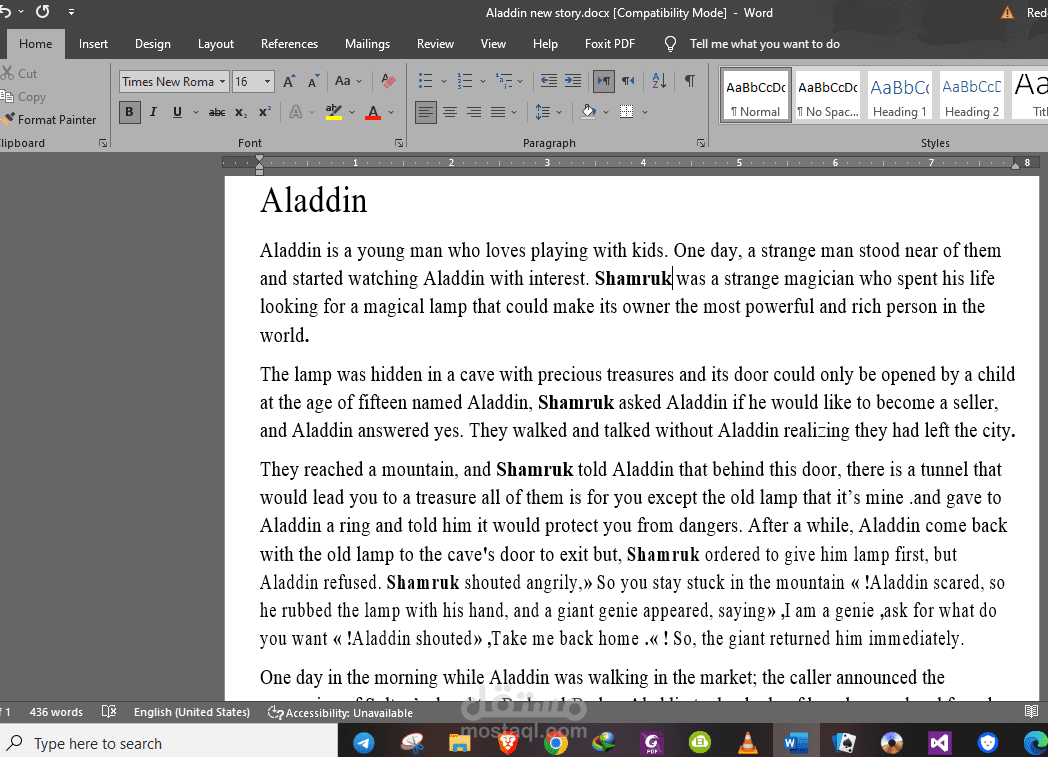The width and height of the screenshot is (1048, 757).
Task: Toggle Underline formatting button
Action: pos(177,112)
